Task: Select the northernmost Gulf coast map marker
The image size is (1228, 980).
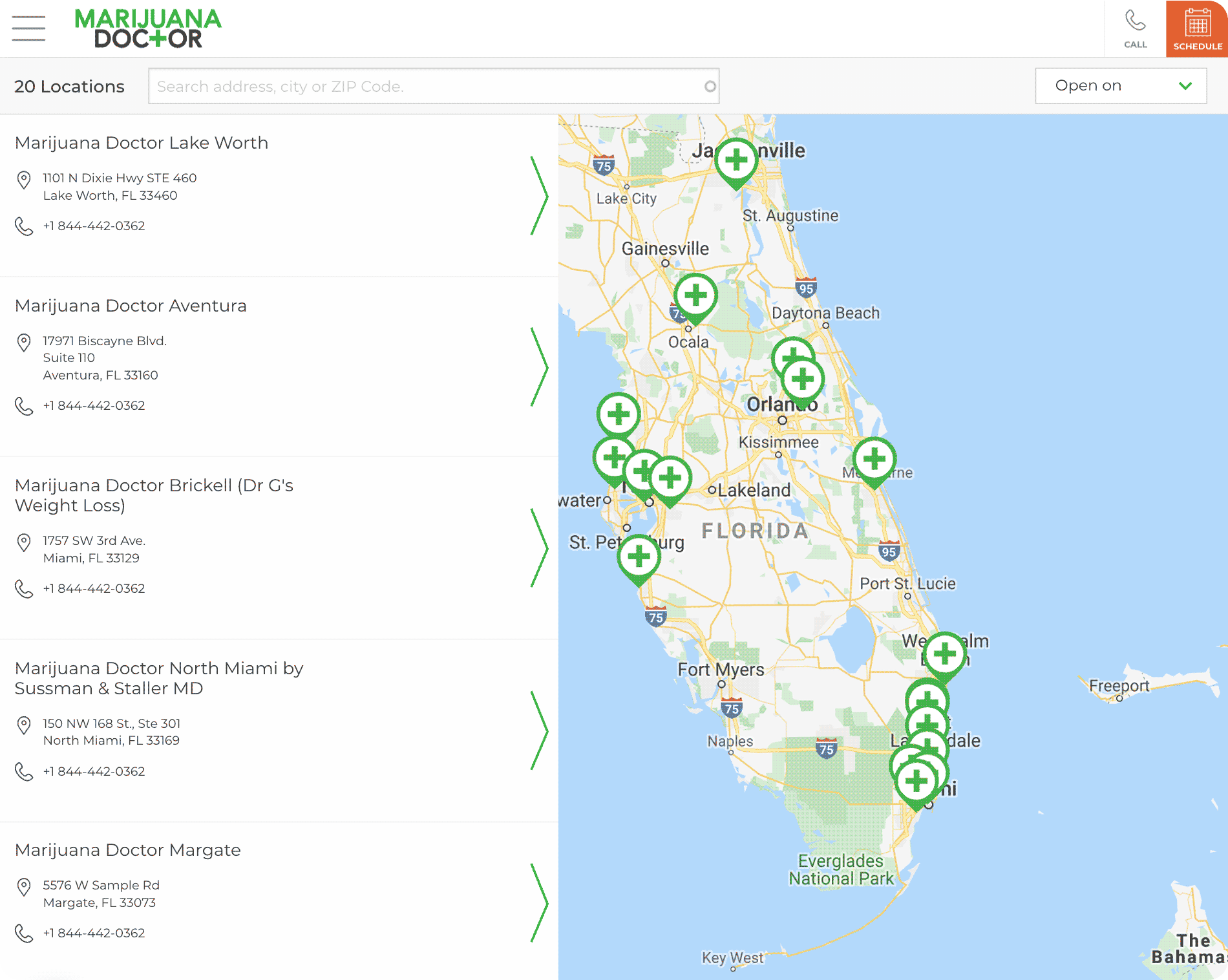Action: 619,416
